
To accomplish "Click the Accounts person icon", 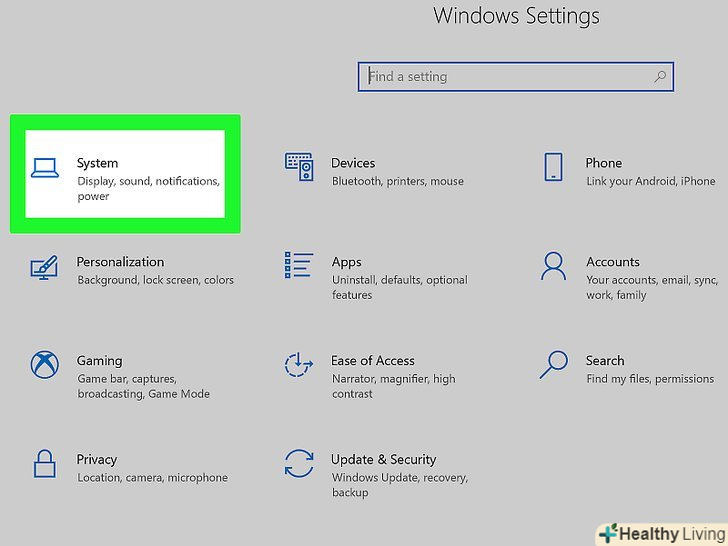I will [553, 266].
